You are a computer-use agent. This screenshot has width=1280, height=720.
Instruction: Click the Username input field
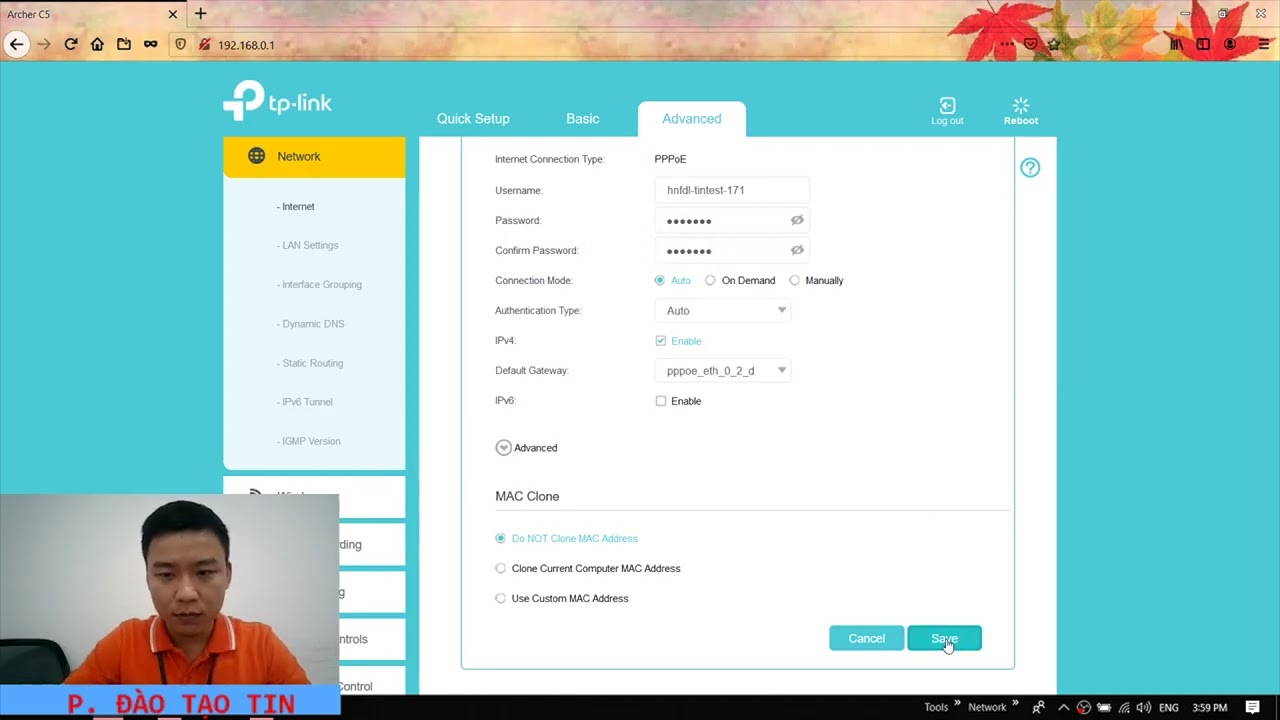[x=731, y=190]
